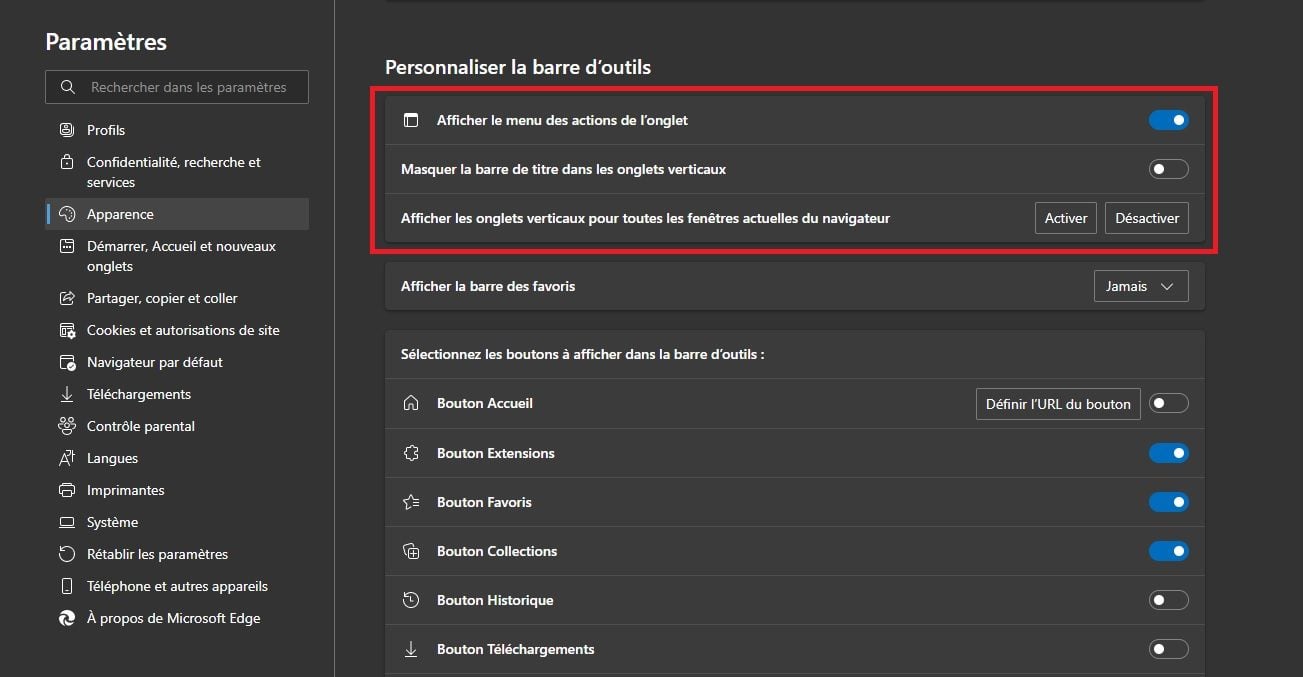This screenshot has width=1303, height=677.
Task: Click the Imprimantes printer icon
Action: click(x=67, y=490)
